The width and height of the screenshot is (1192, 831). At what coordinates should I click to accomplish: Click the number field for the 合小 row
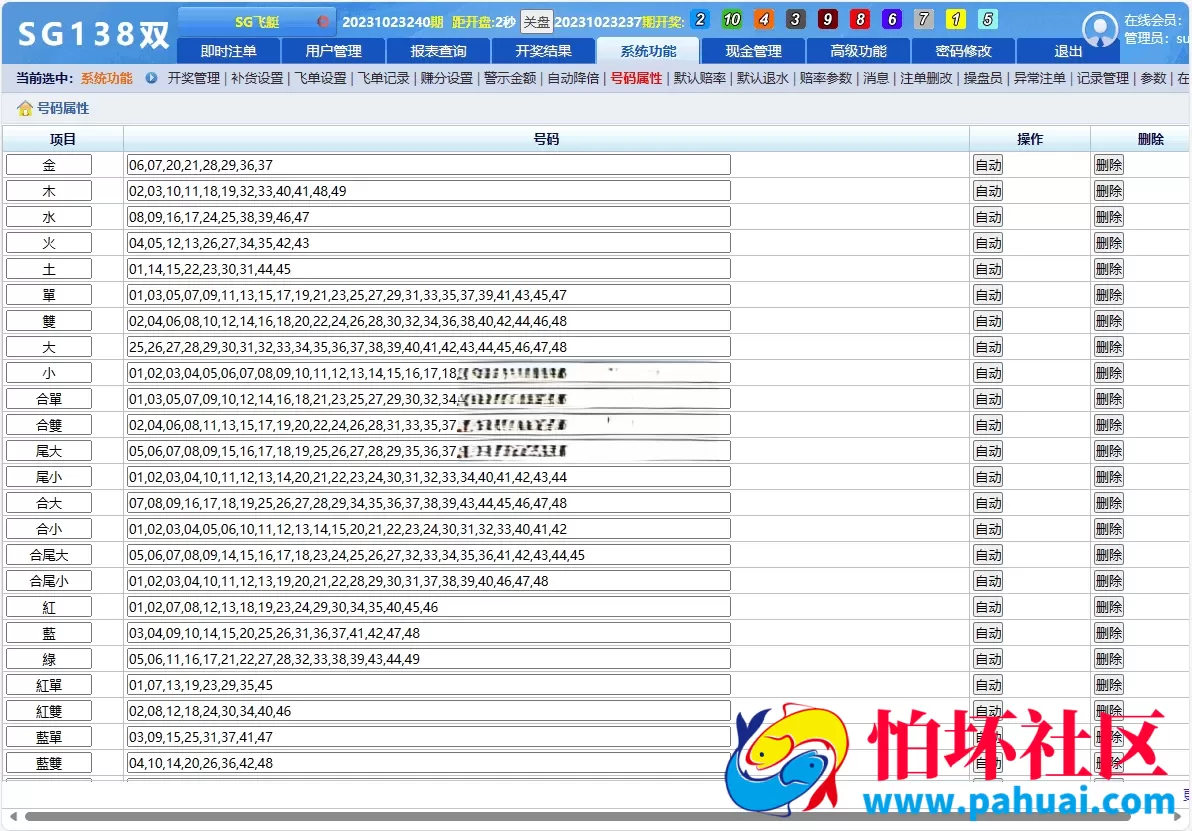[428, 528]
